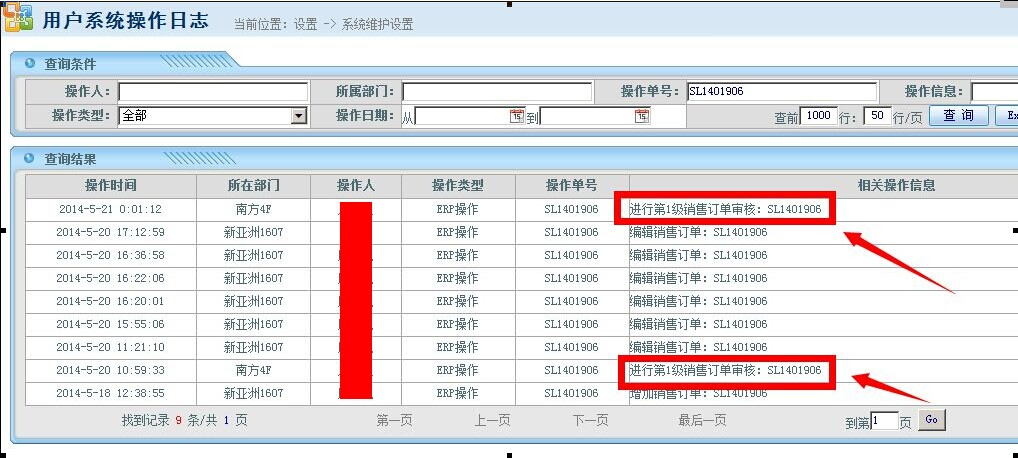1018x458 pixels.
Task: Click the 操作时间 column header
Action: [111, 186]
